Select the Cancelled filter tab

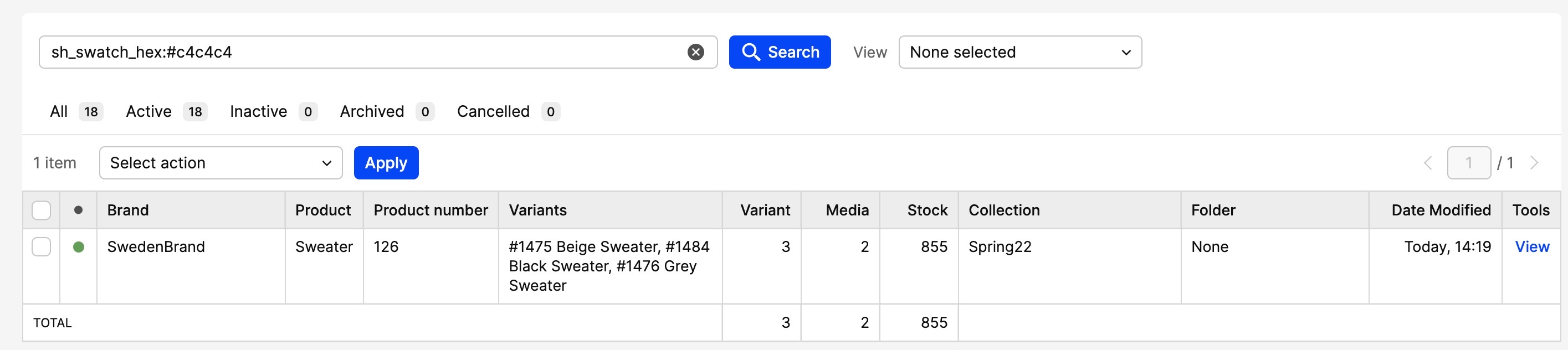pos(508,112)
